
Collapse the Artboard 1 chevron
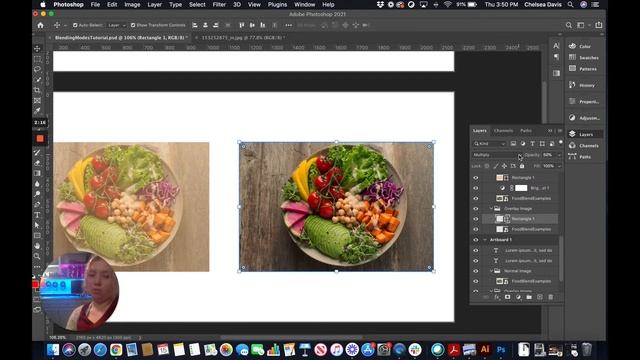click(x=485, y=240)
